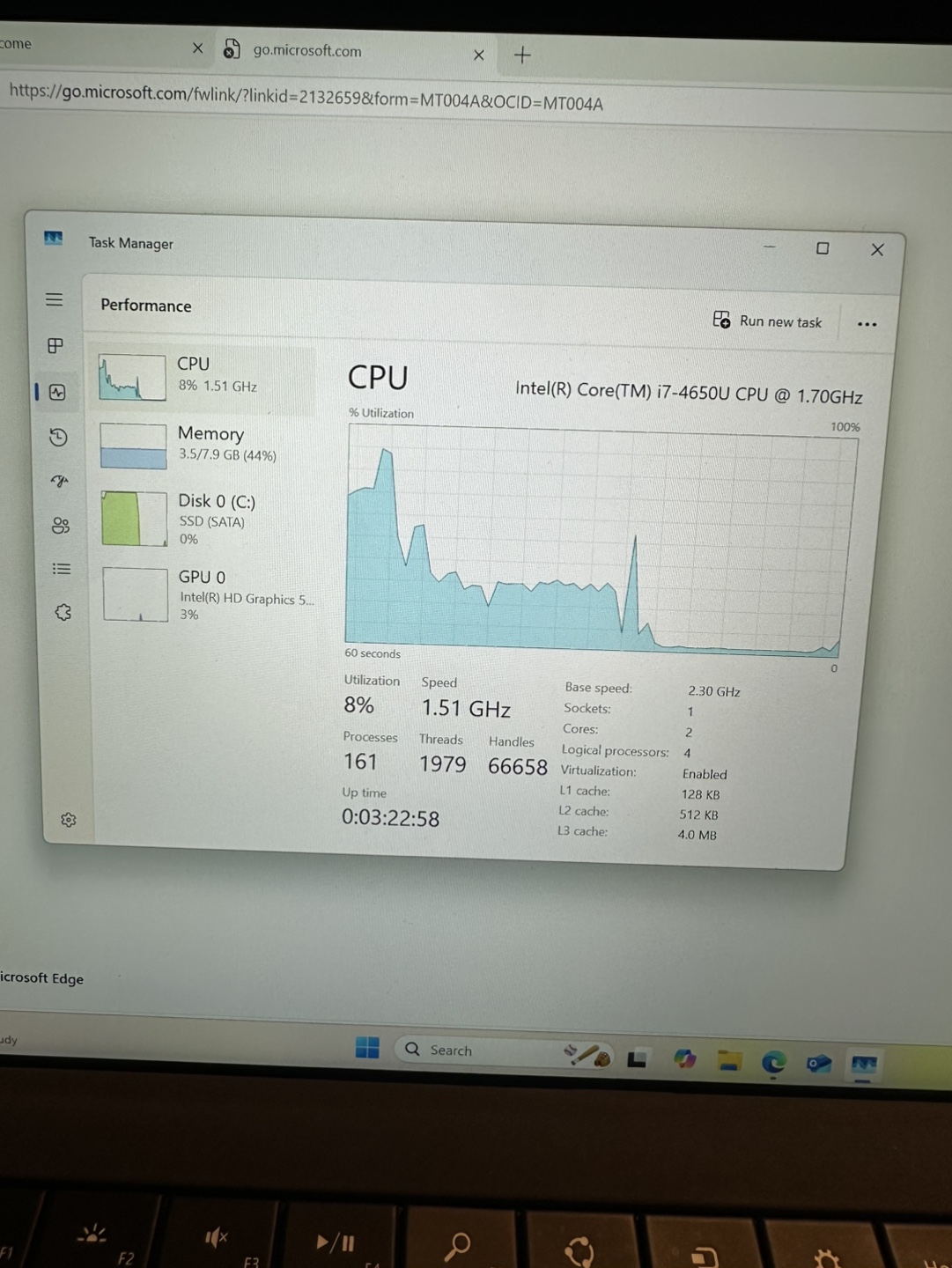Image resolution: width=952 pixels, height=1268 pixels.
Task: Click the Processes count "161"
Action: (x=360, y=762)
